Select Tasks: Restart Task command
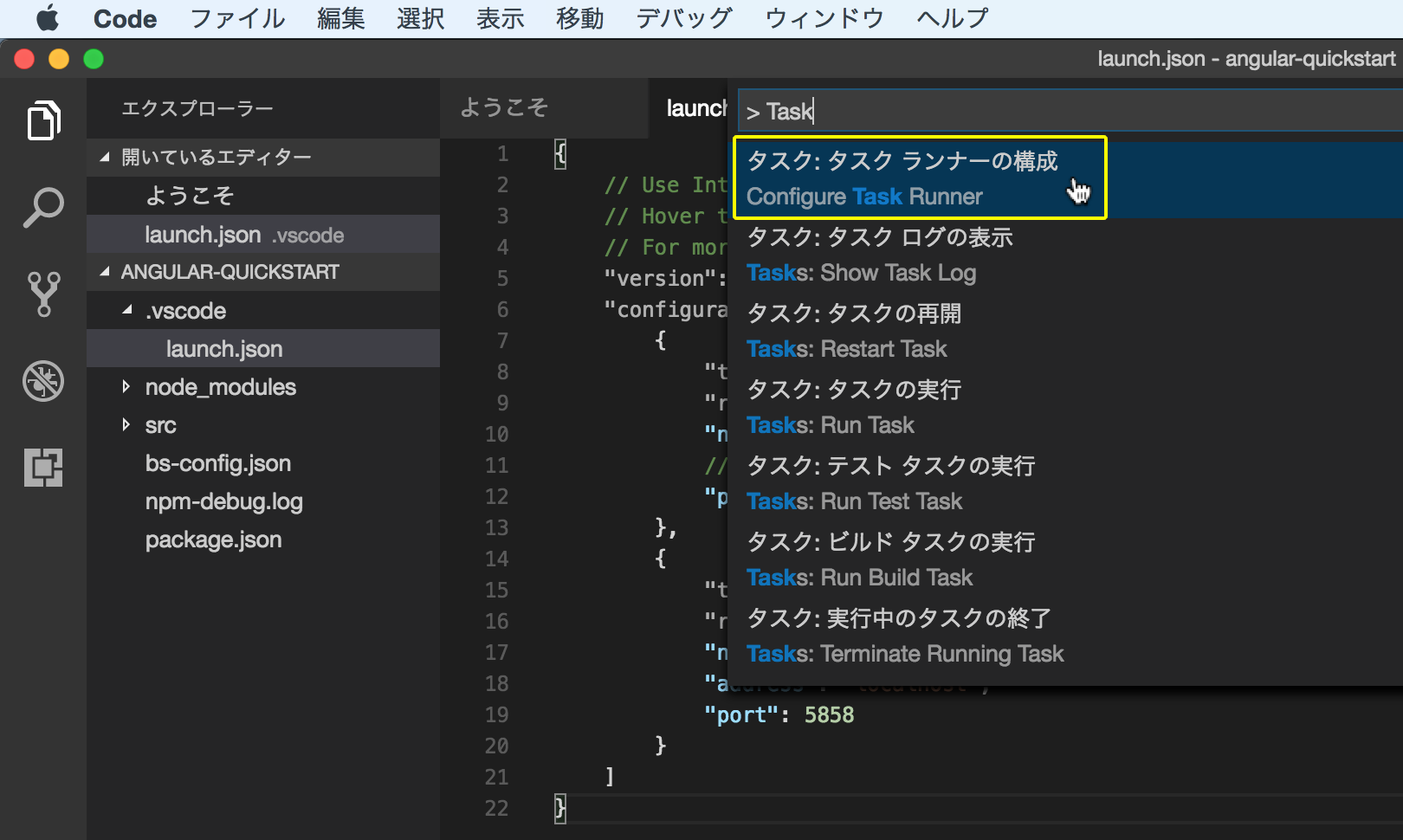This screenshot has width=1403, height=840. tap(1065, 332)
